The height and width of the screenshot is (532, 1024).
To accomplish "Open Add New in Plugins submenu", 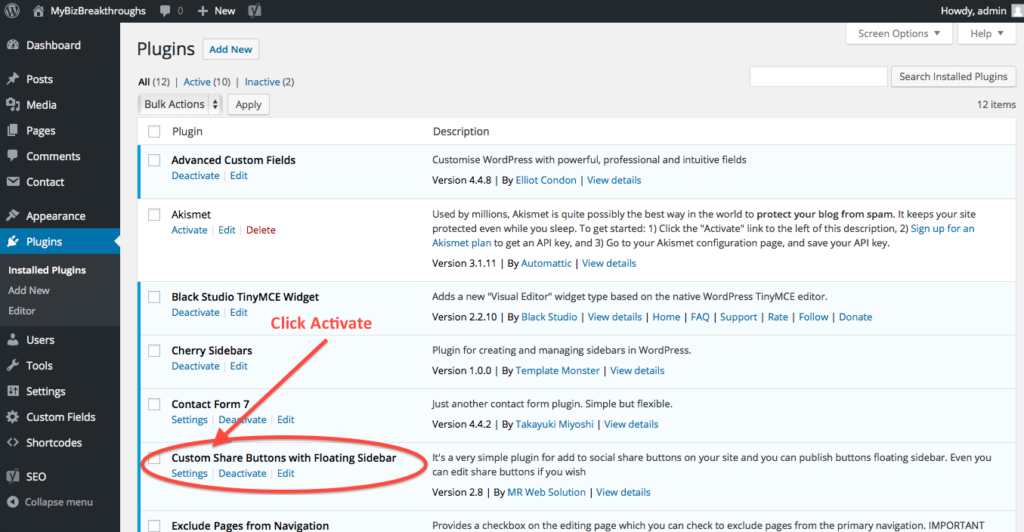I will (29, 290).
